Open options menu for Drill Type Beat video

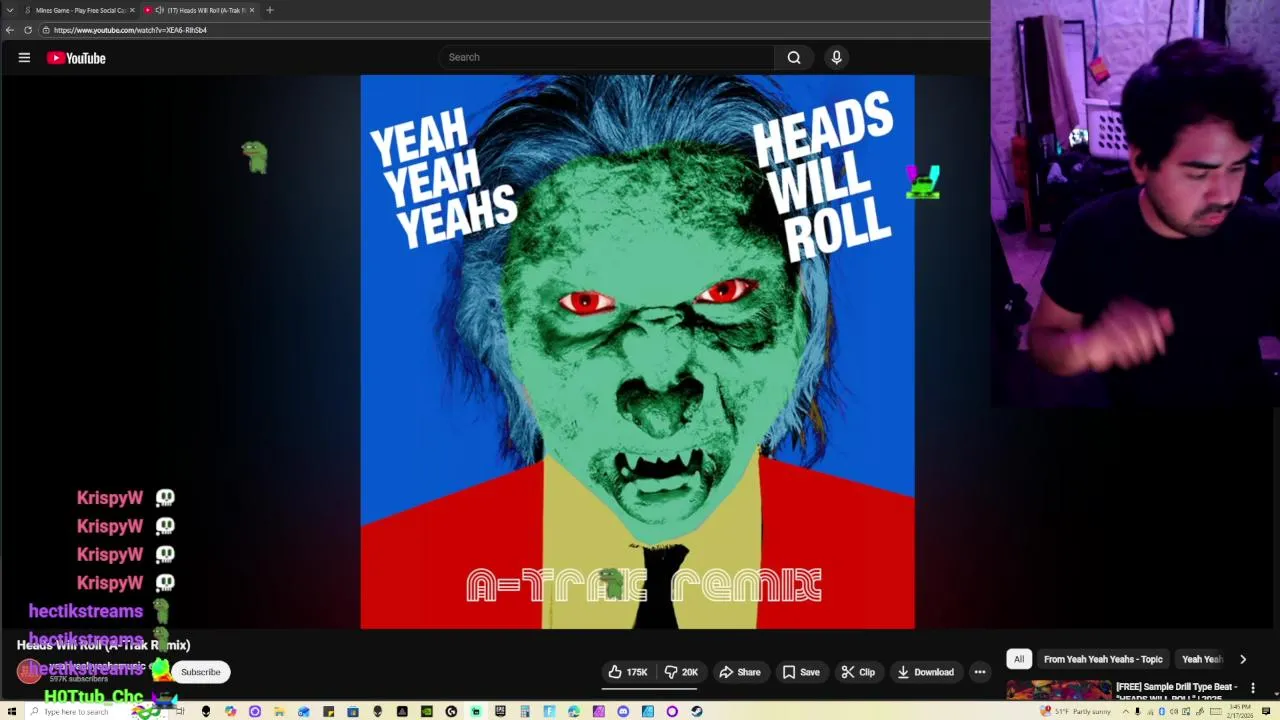click(x=1252, y=688)
